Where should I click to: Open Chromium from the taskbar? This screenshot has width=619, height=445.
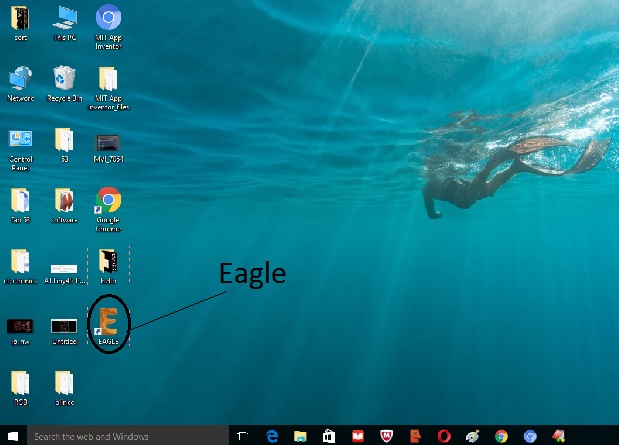coord(530,436)
